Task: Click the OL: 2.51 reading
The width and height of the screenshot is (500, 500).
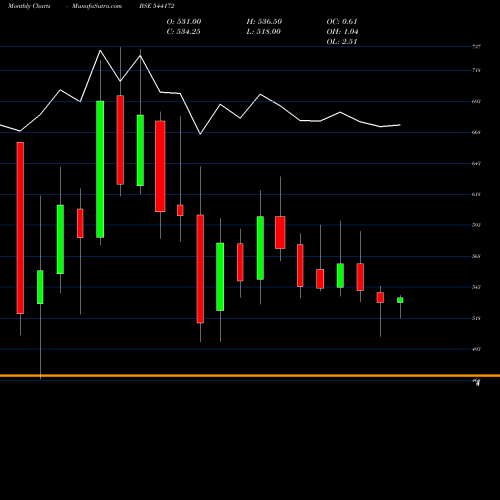Action: coord(342,42)
